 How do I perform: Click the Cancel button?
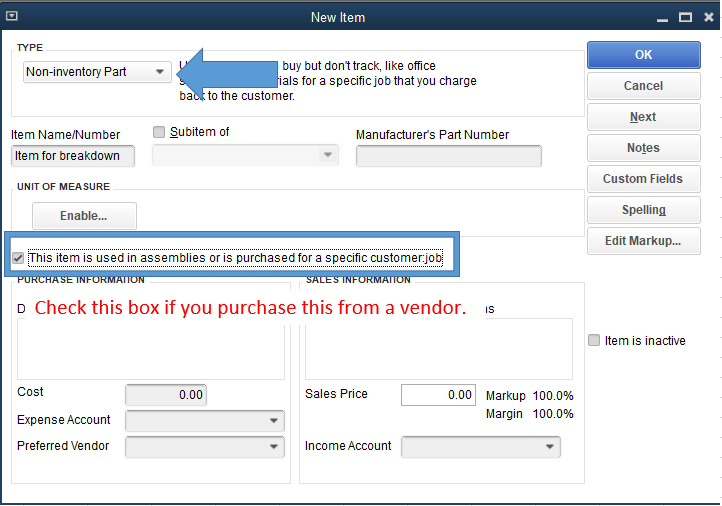644,86
